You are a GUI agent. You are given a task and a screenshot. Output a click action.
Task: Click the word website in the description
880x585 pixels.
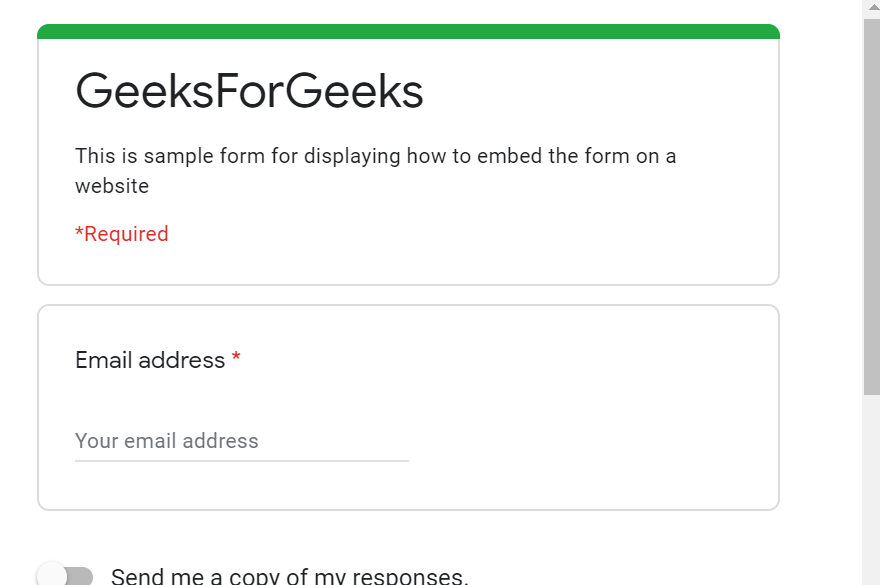(x=112, y=186)
